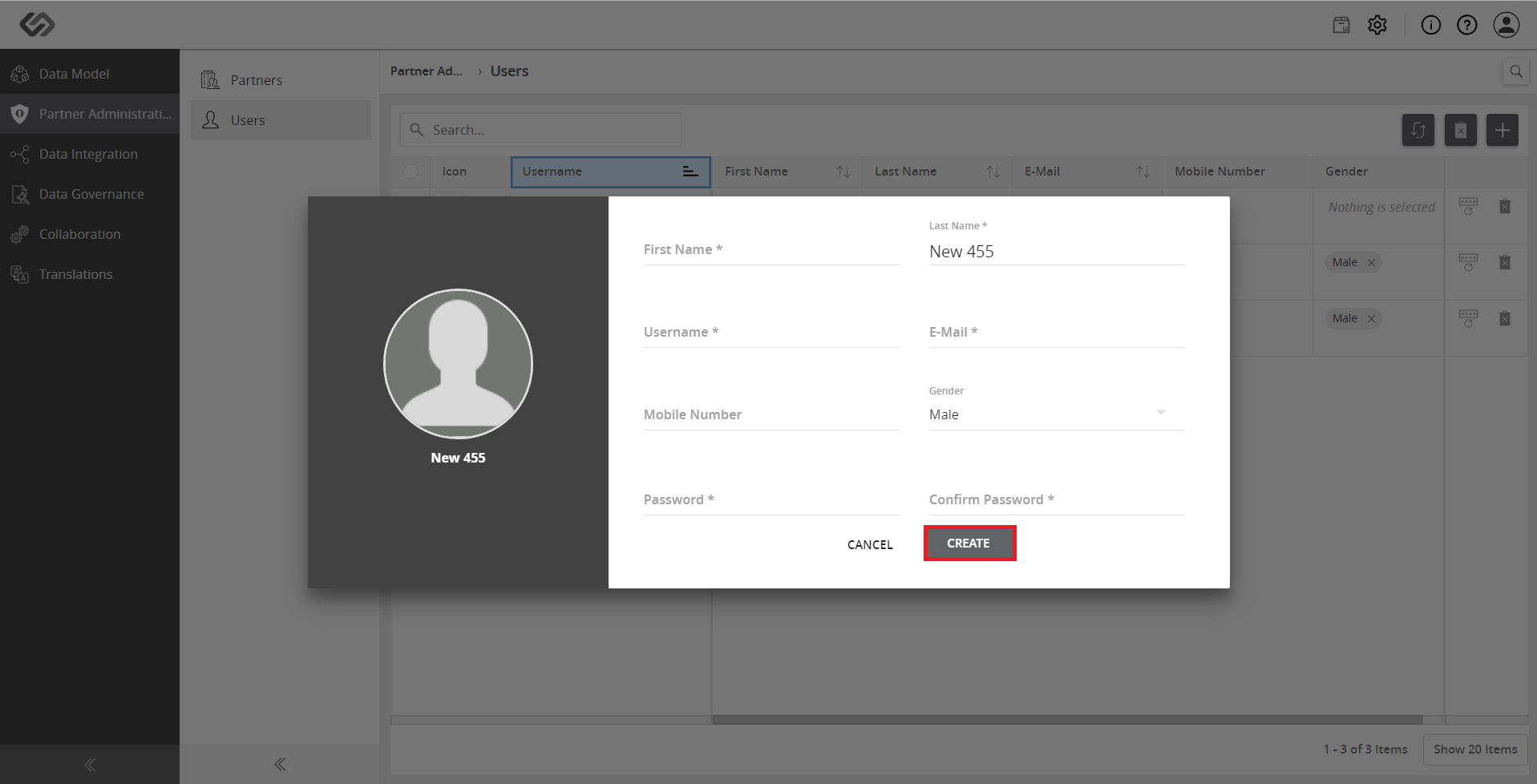Click the 'New 455' name under avatar
The height and width of the screenshot is (784, 1537).
point(458,458)
